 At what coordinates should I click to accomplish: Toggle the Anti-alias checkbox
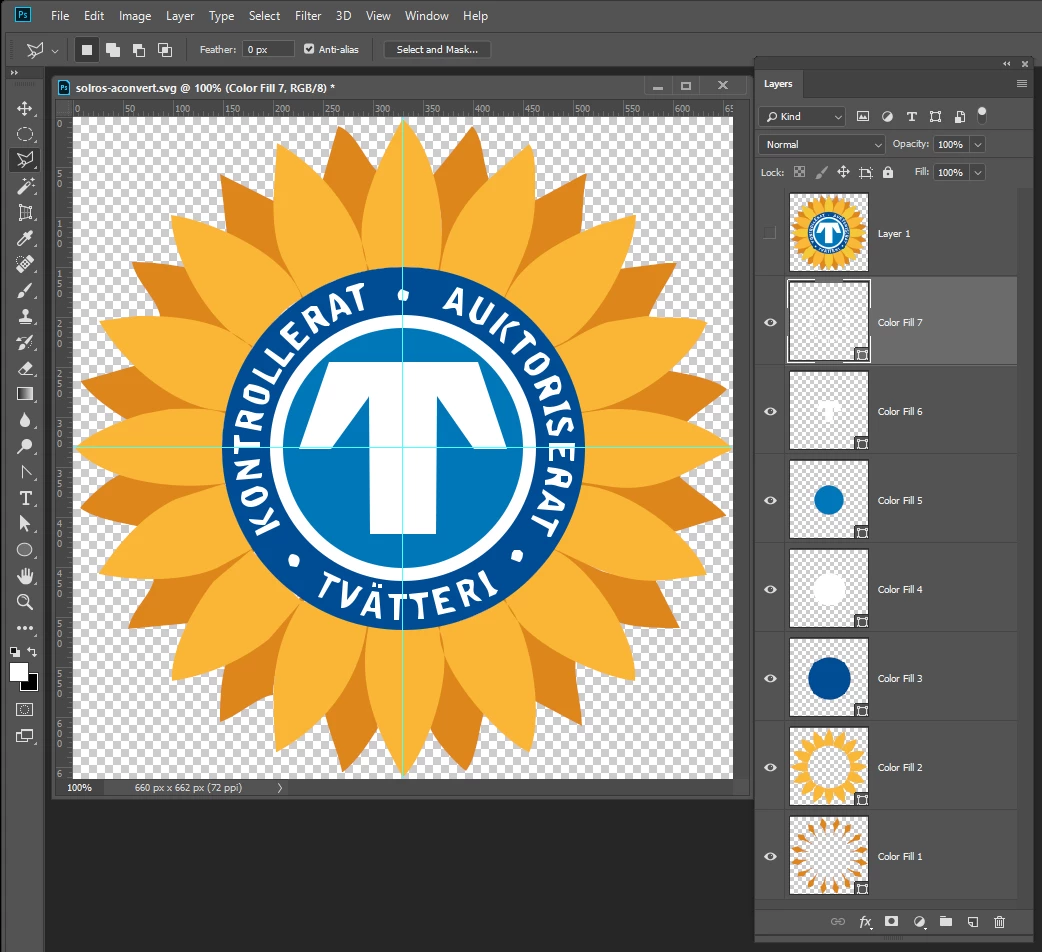point(309,48)
